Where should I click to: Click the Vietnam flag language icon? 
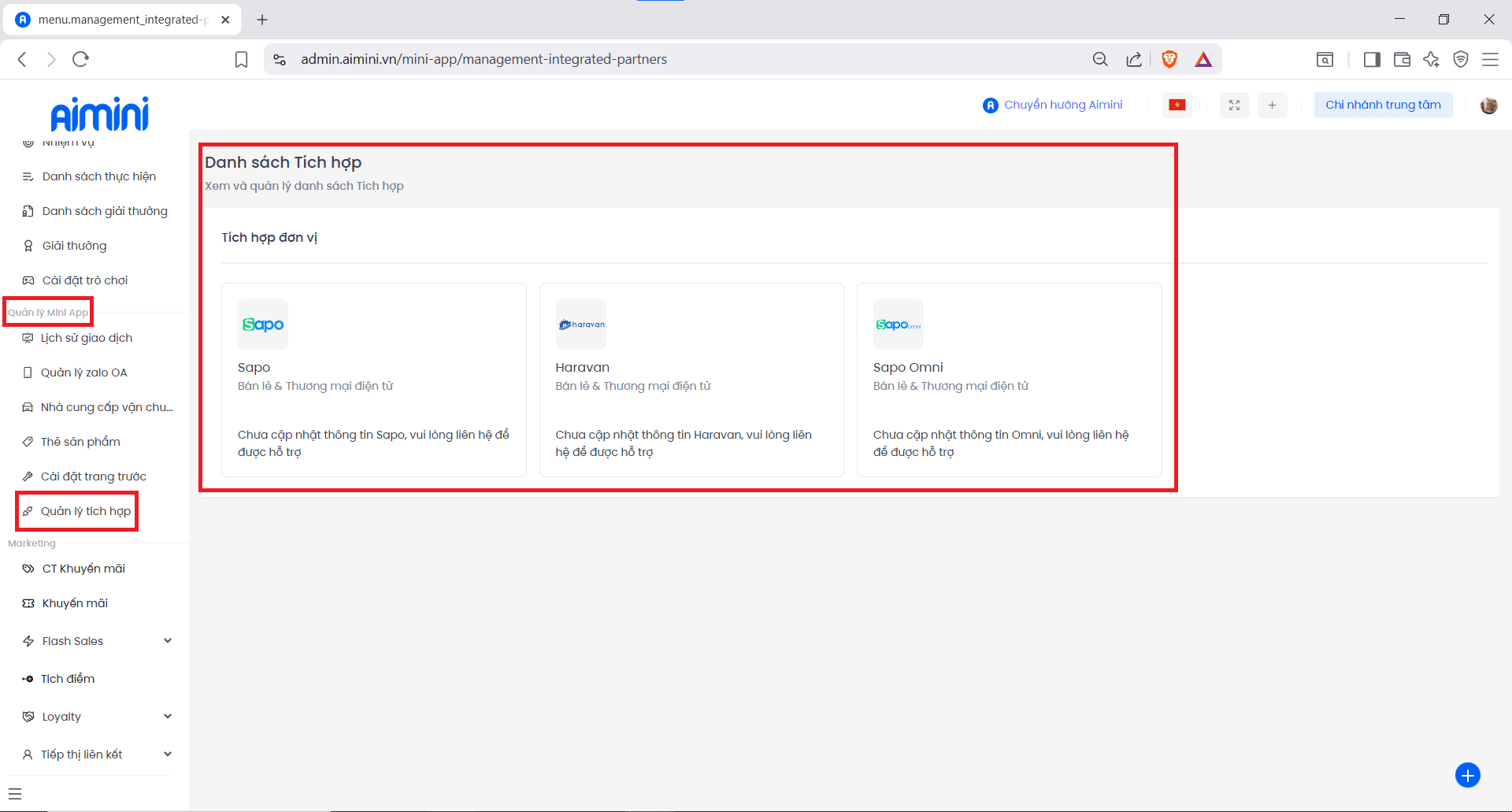point(1177,105)
